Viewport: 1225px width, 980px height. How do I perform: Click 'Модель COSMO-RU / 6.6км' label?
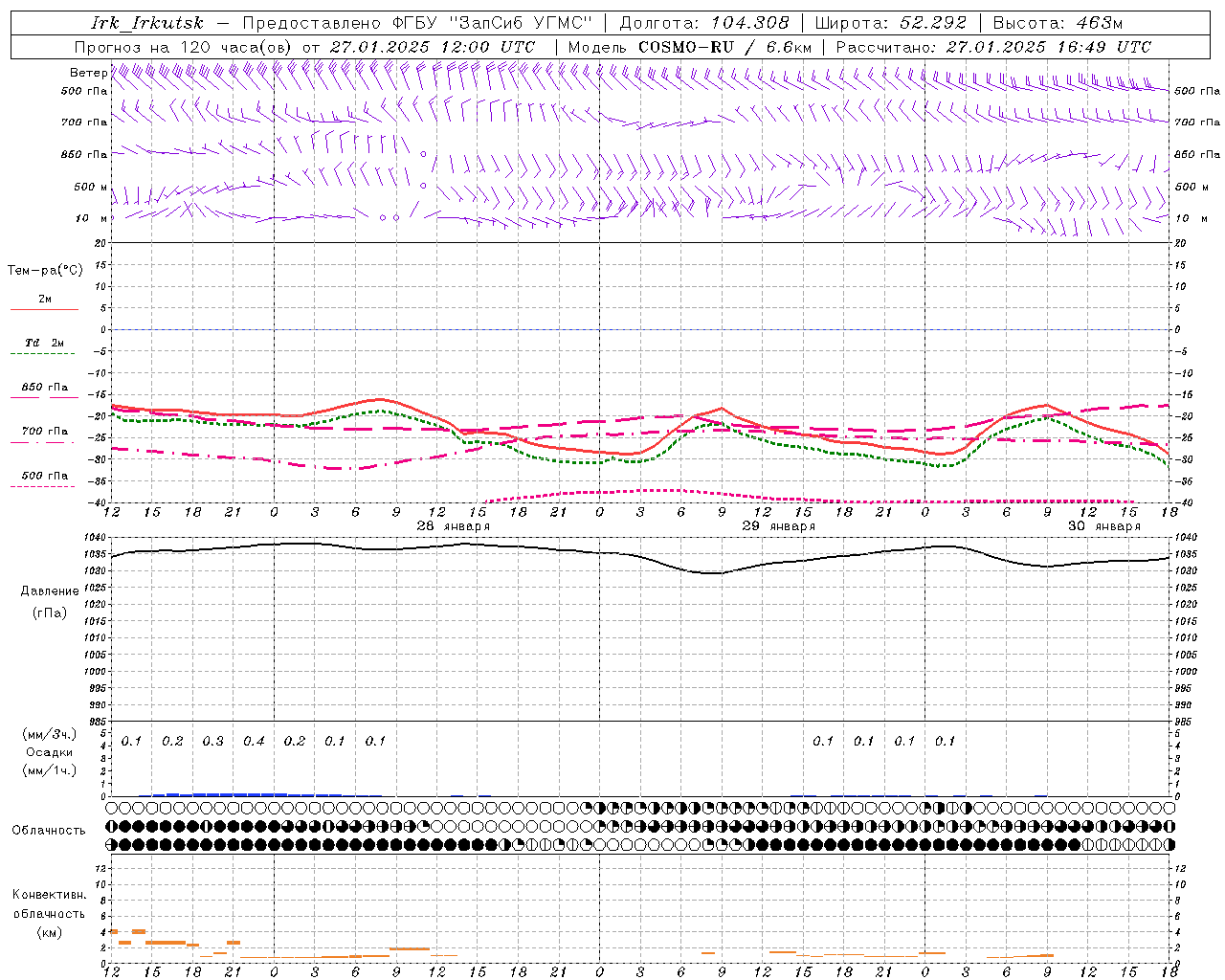click(x=690, y=47)
